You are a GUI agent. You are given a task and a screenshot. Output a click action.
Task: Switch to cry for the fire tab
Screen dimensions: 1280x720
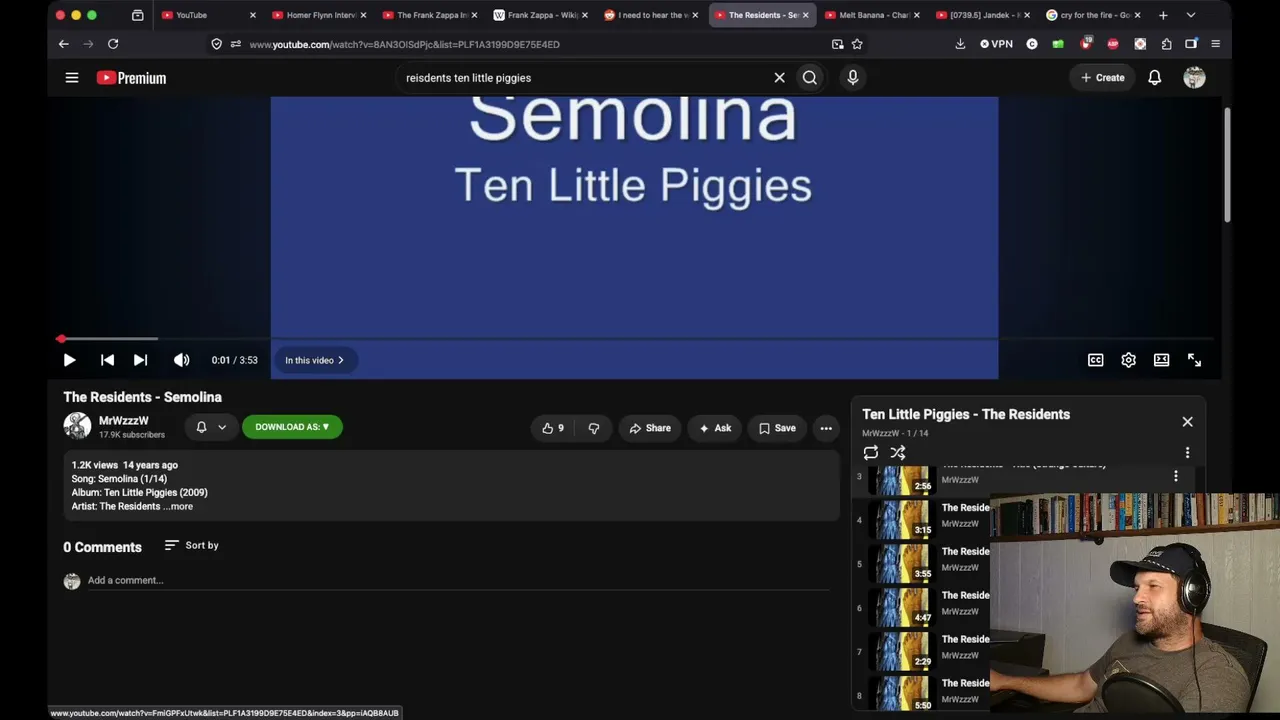pos(1092,15)
